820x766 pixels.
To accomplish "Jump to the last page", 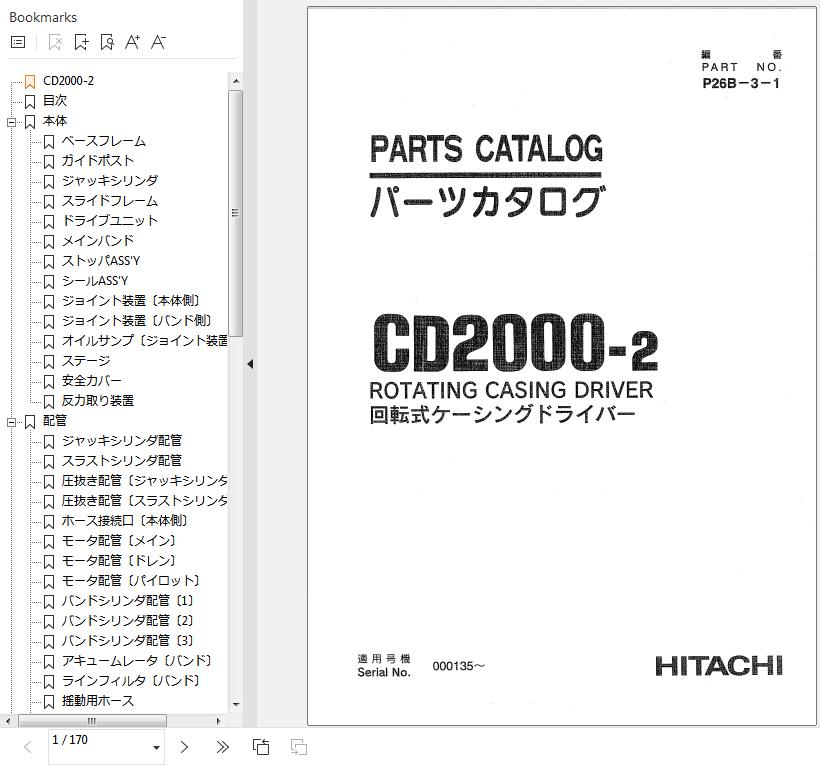I will [222, 747].
